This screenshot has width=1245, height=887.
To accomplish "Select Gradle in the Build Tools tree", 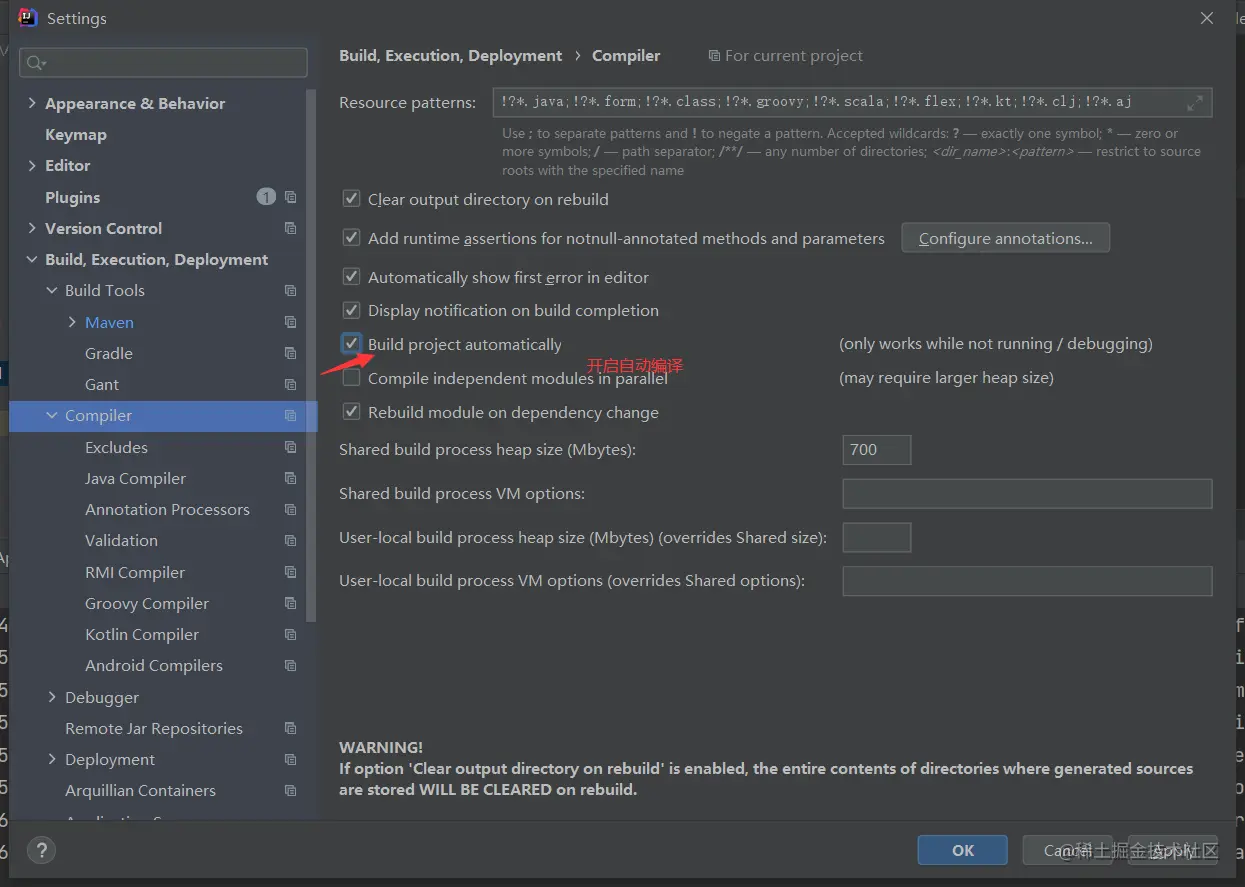I will pyautogui.click(x=109, y=353).
